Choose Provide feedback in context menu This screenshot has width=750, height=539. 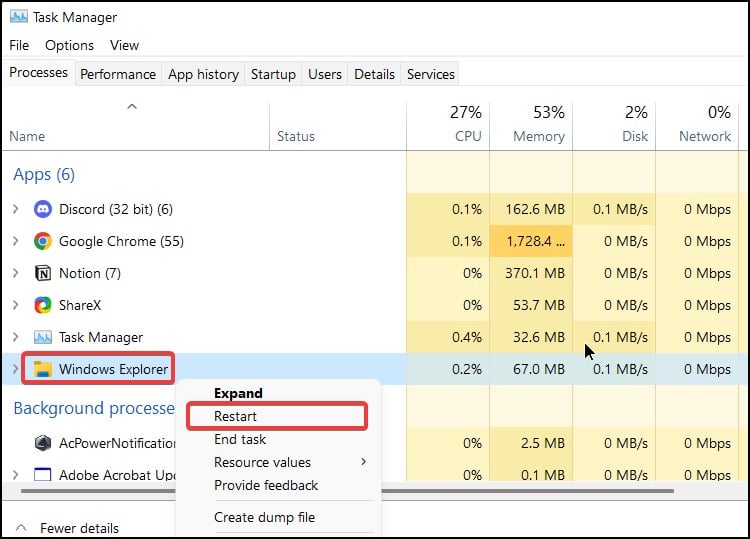266,485
